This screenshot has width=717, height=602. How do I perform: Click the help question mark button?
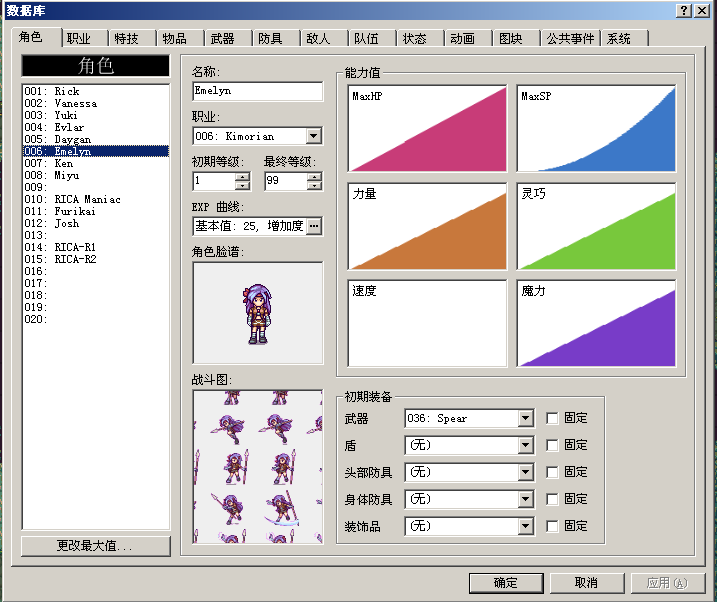click(683, 11)
